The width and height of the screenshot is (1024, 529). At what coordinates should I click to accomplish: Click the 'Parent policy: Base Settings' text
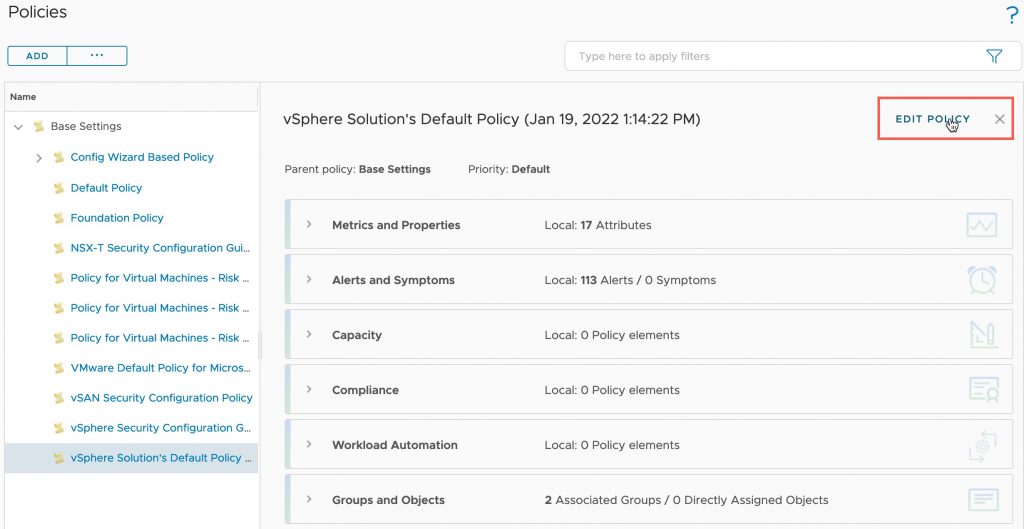[358, 169]
